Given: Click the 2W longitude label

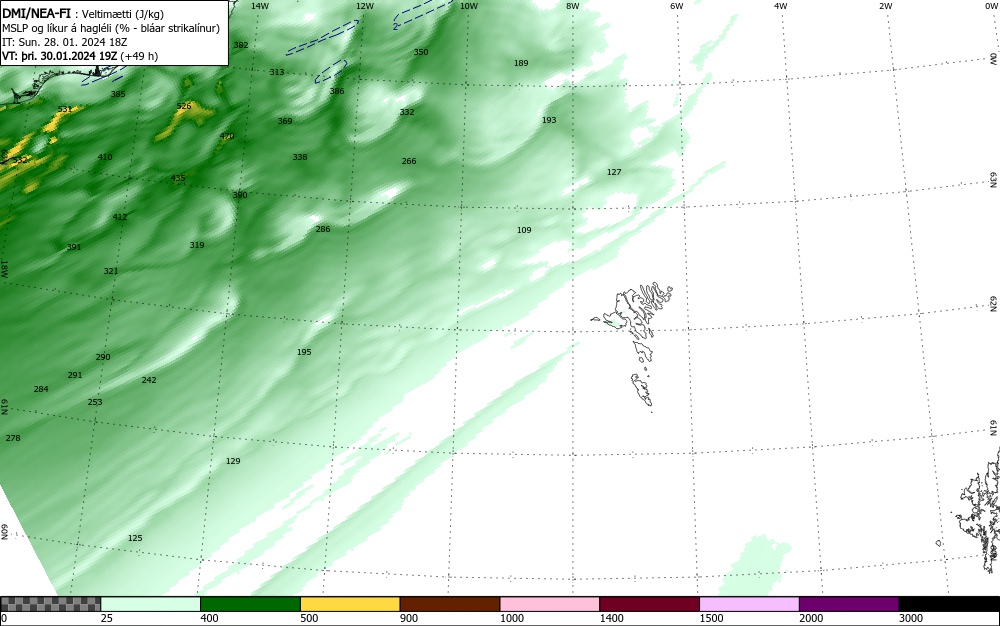Looking at the screenshot, I should pos(885,6).
